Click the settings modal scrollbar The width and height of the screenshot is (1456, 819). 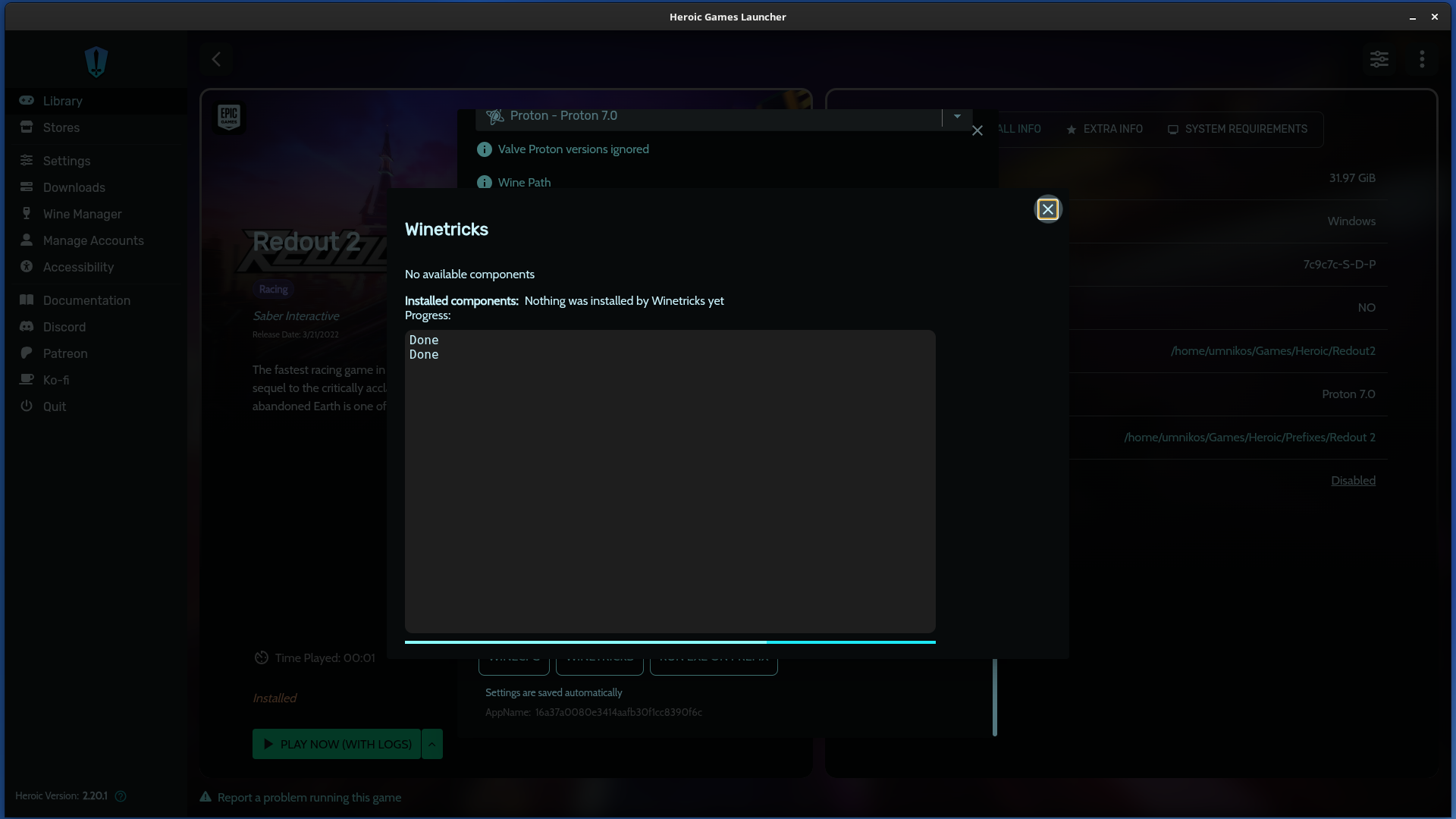tap(994, 696)
